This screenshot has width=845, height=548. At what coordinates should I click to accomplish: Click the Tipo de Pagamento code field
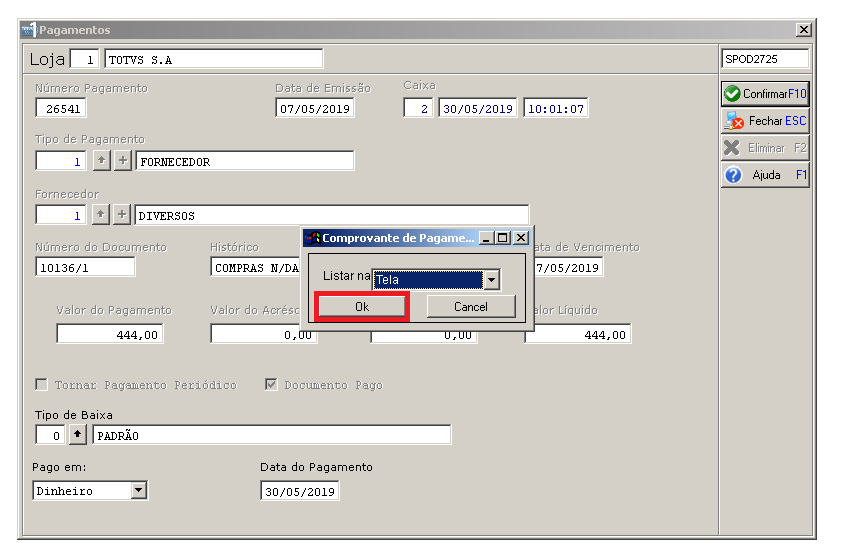pos(60,161)
